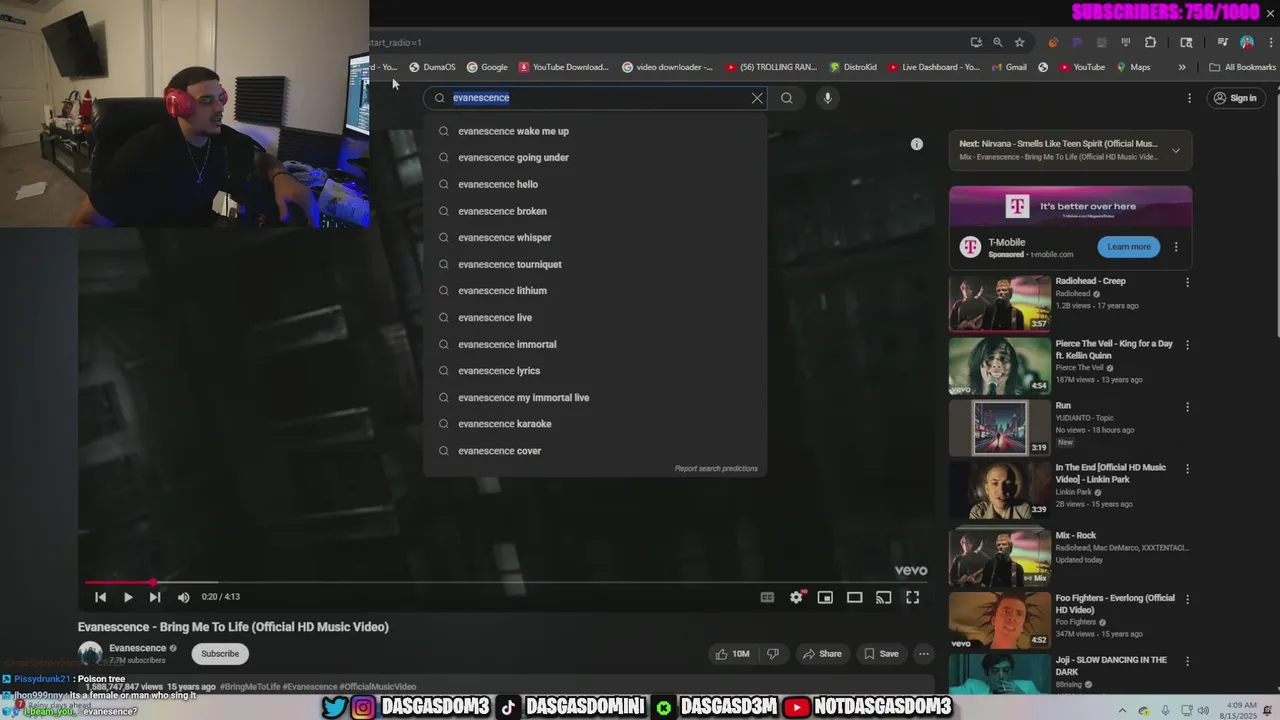This screenshot has width=1280, height=720.
Task: Mute the video volume icon
Action: point(183,597)
